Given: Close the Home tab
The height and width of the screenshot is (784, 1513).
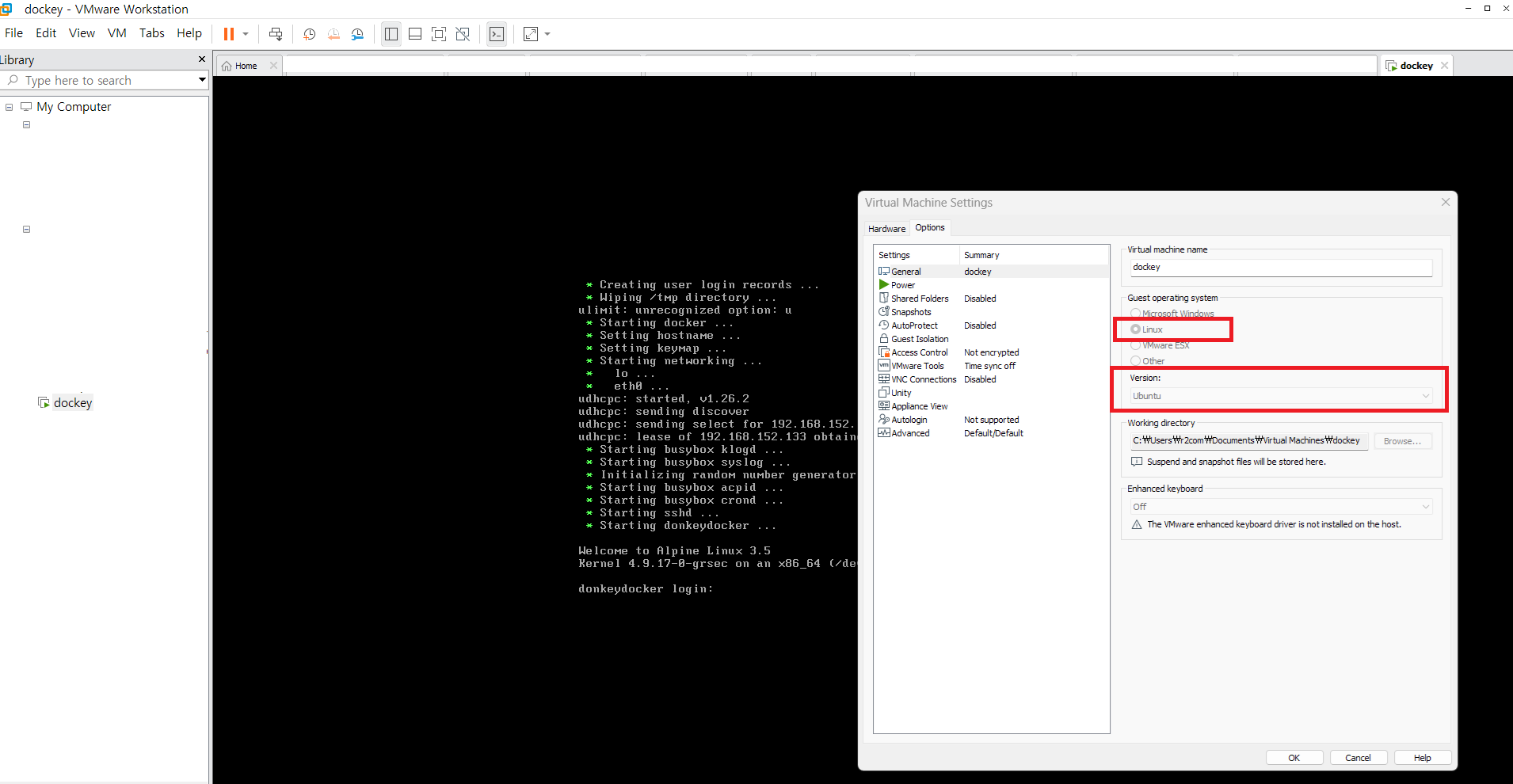Looking at the screenshot, I should [x=273, y=66].
